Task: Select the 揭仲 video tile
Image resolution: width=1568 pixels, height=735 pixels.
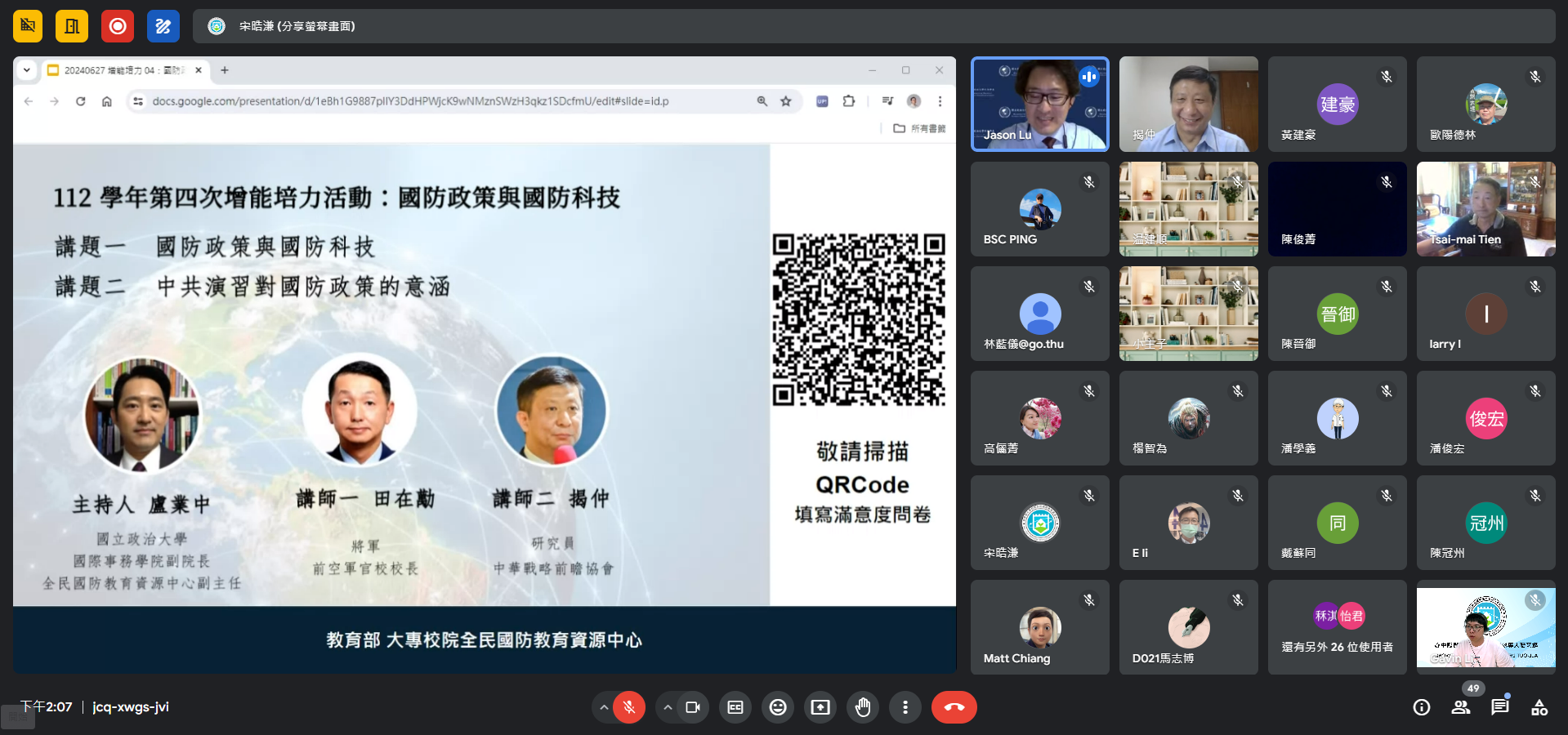Action: [x=1189, y=104]
